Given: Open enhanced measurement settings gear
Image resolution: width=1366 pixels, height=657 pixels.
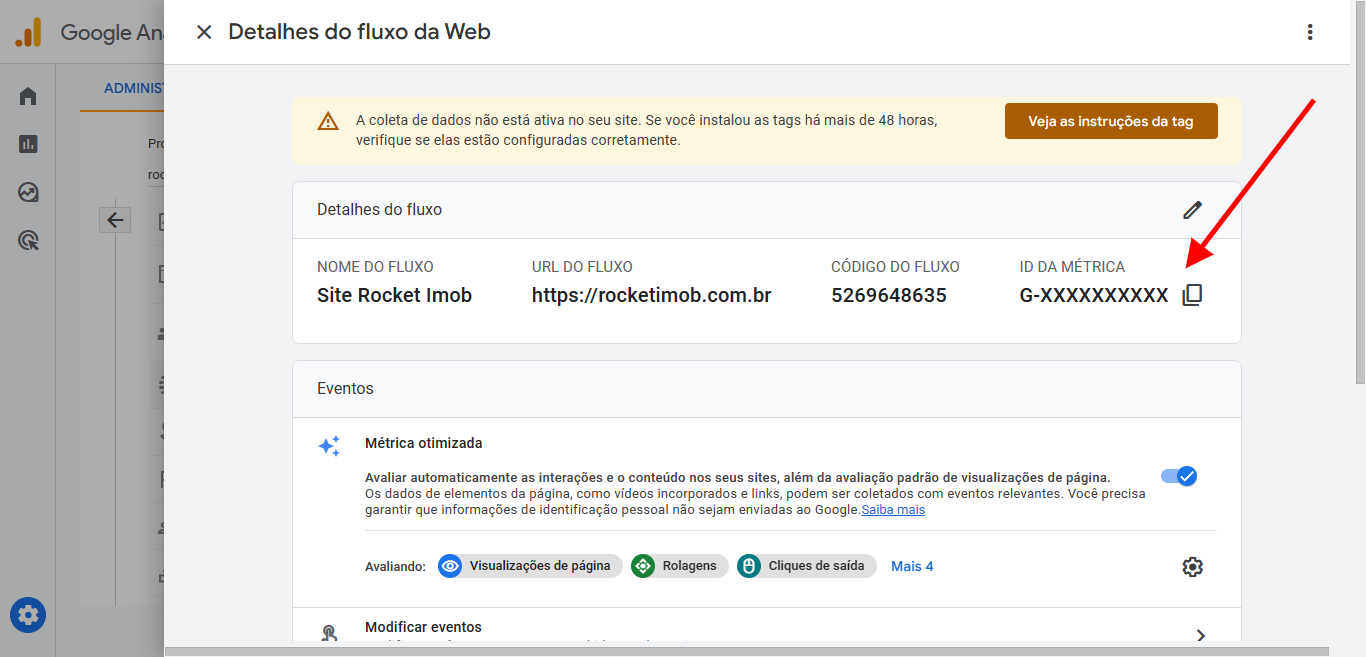Looking at the screenshot, I should [x=1192, y=567].
